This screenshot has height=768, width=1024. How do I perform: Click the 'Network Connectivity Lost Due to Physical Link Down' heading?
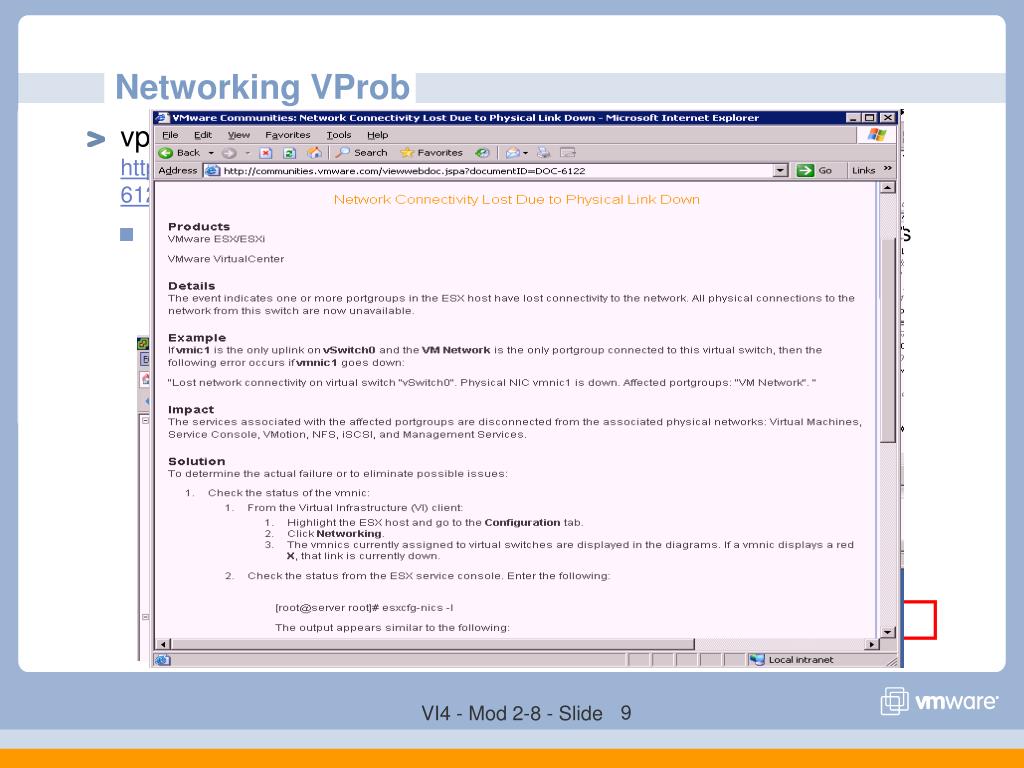(x=517, y=199)
